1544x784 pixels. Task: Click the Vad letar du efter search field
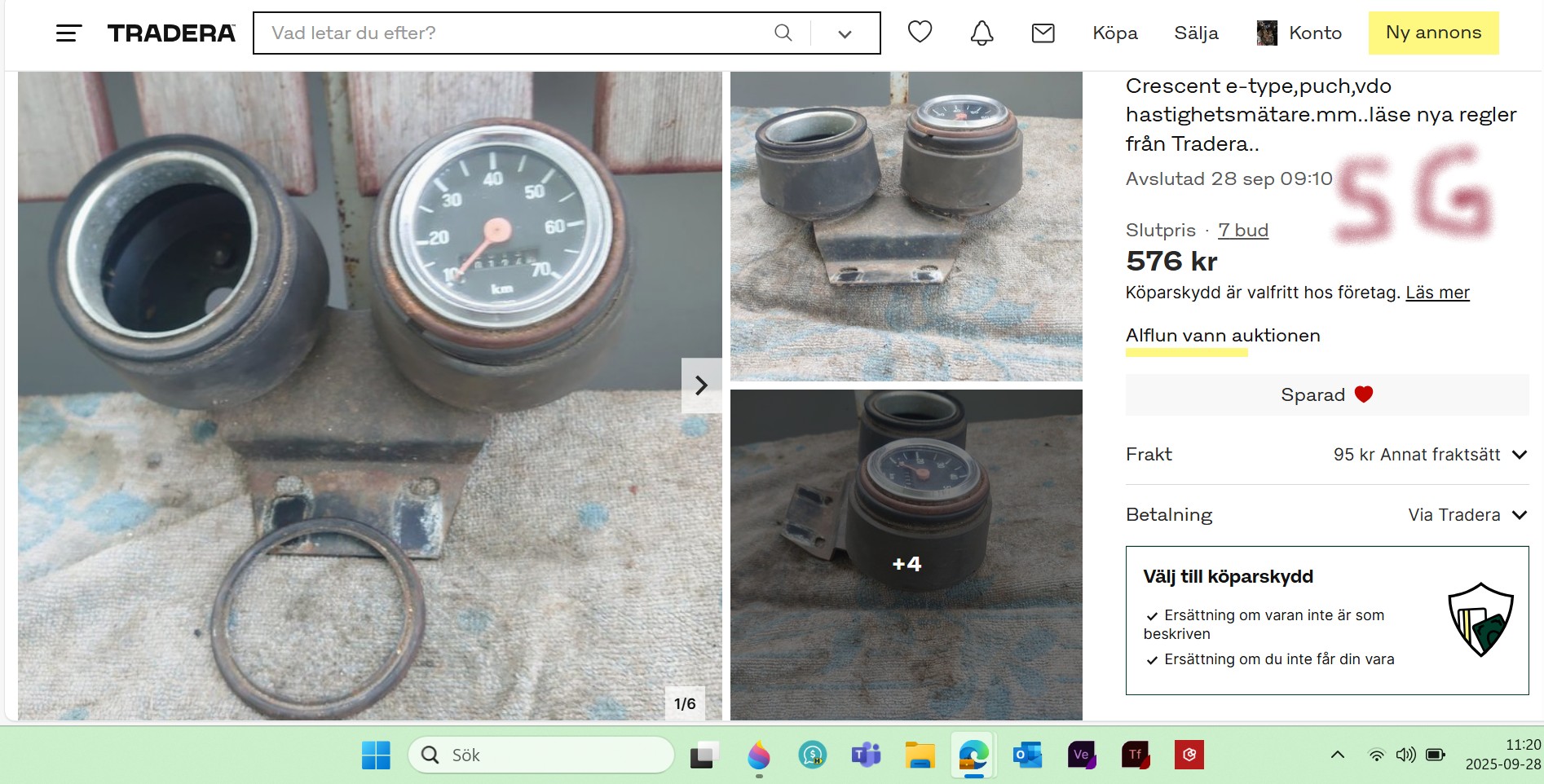(x=514, y=33)
